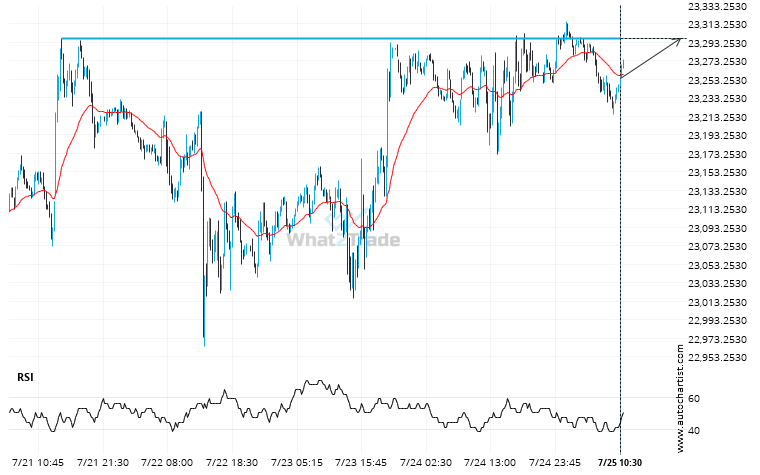Click the blue horizontal resistance line

[339, 38]
